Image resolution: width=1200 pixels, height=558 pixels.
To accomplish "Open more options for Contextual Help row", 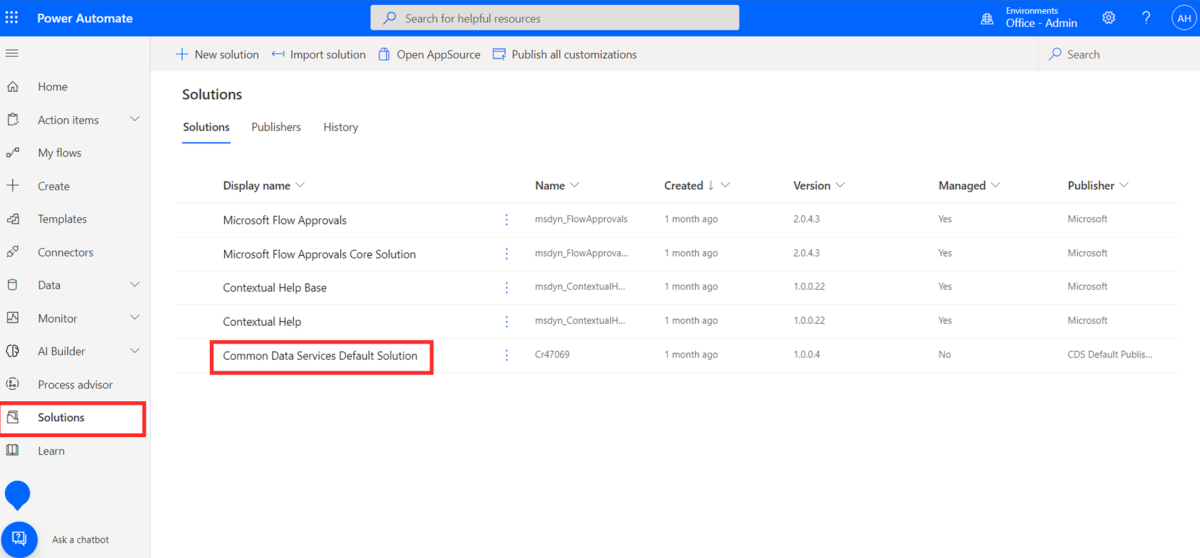I will coord(507,321).
